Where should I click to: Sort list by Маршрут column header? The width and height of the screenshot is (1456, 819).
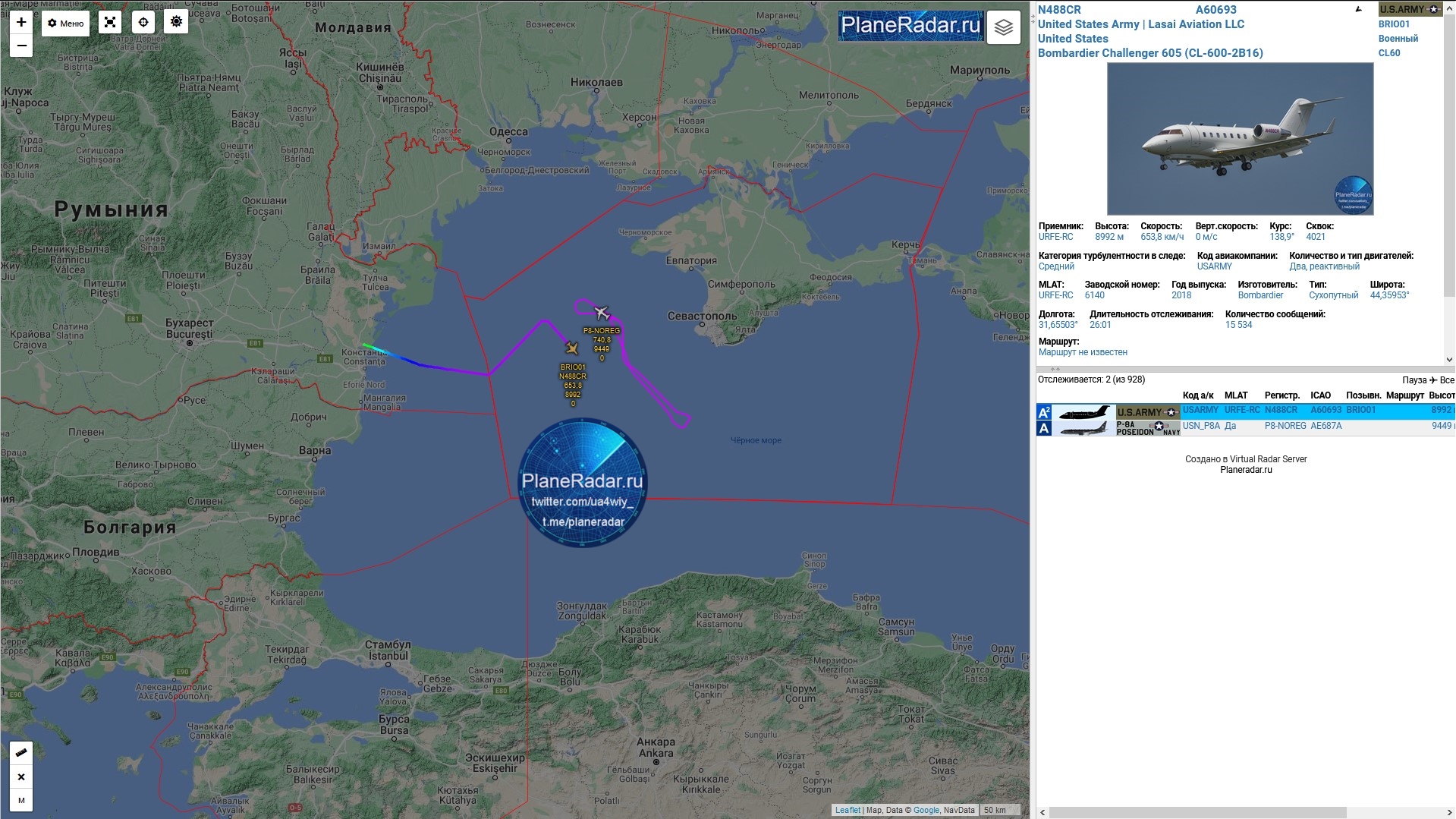coord(1405,395)
